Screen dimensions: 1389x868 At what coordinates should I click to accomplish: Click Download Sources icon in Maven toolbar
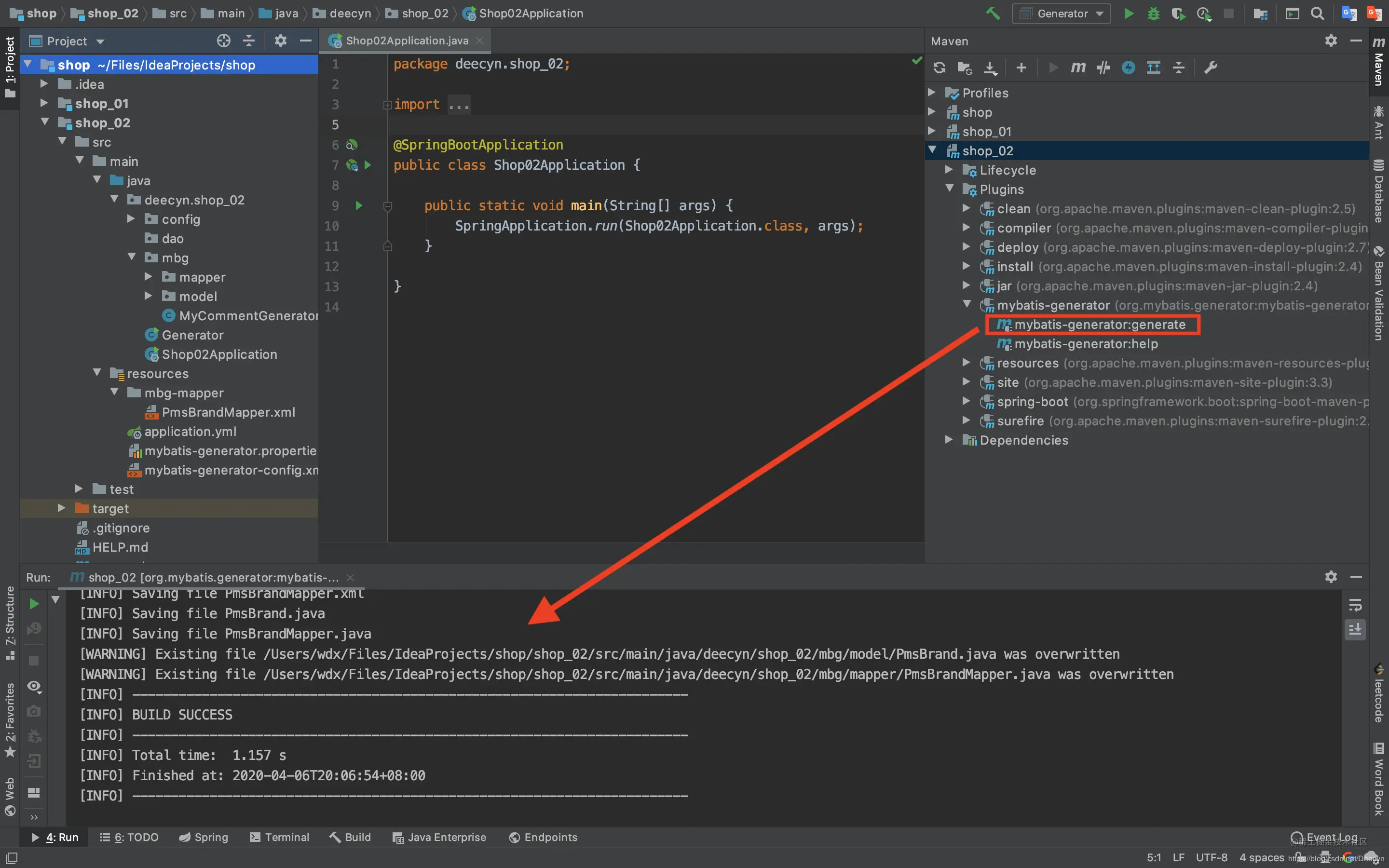pos(990,68)
